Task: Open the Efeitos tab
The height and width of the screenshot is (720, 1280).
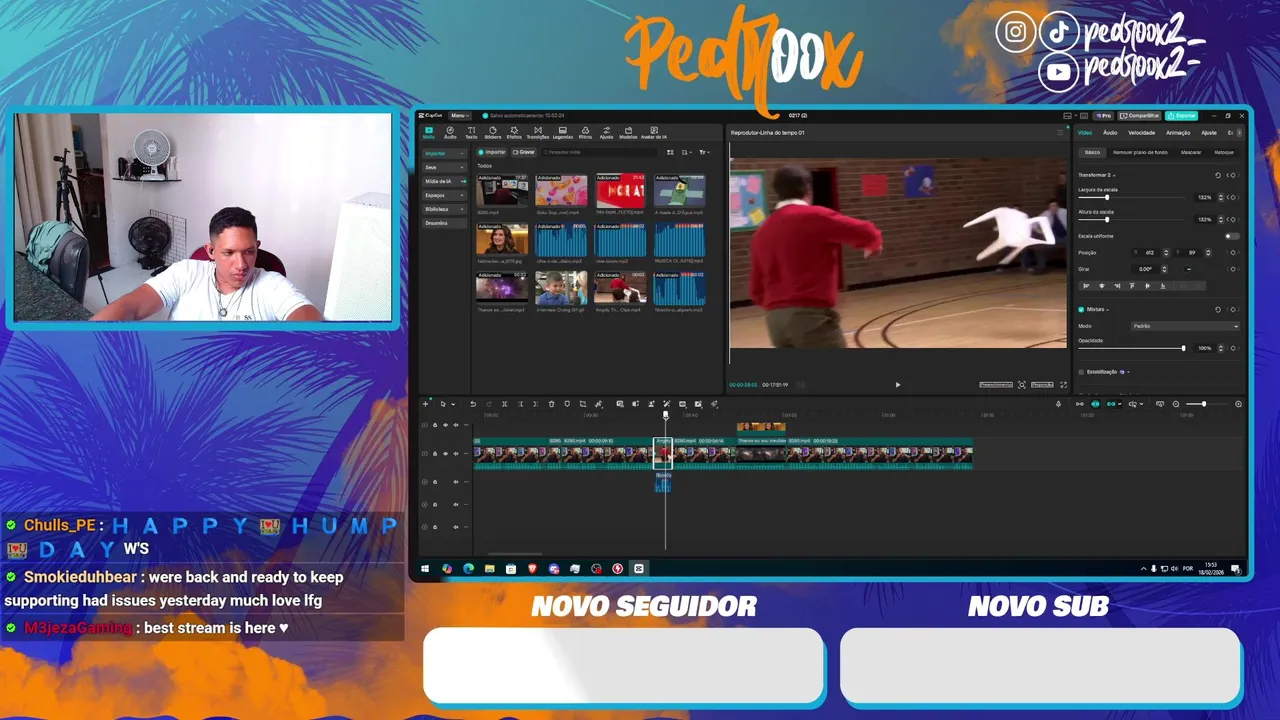Action: click(x=514, y=132)
